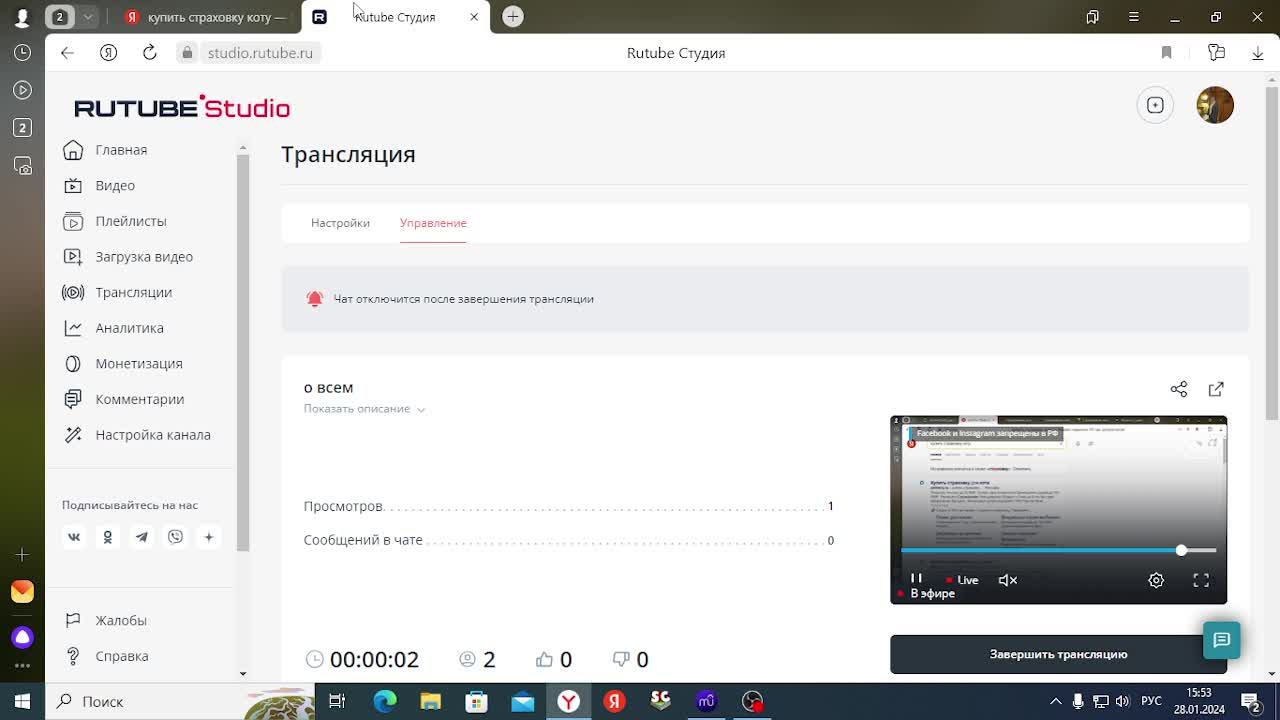Image resolution: width=1280 pixels, height=720 pixels.
Task: Open Alice assistant in side panel
Action: (x=22, y=637)
